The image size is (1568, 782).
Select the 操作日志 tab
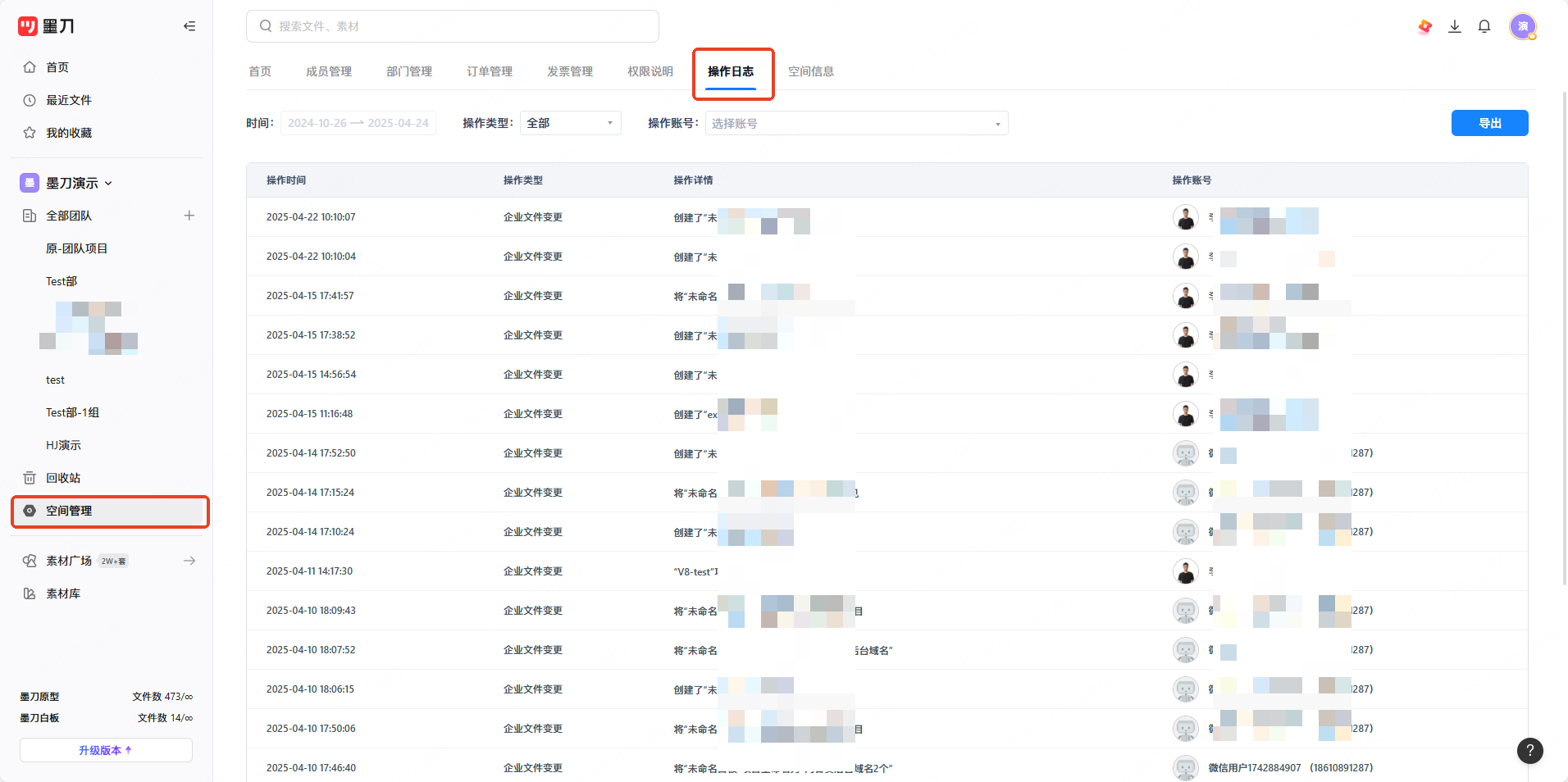[731, 71]
